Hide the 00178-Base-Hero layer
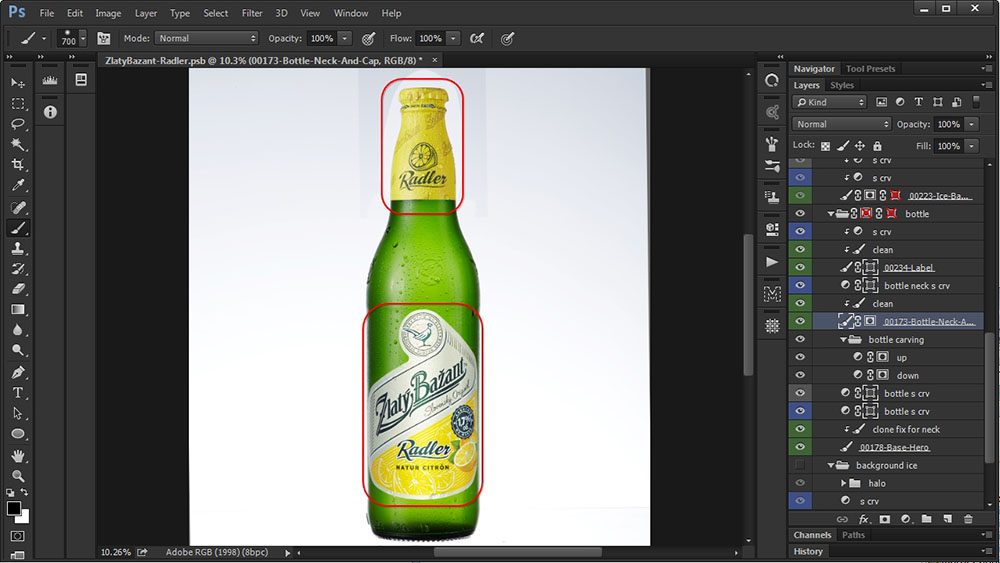 point(800,447)
